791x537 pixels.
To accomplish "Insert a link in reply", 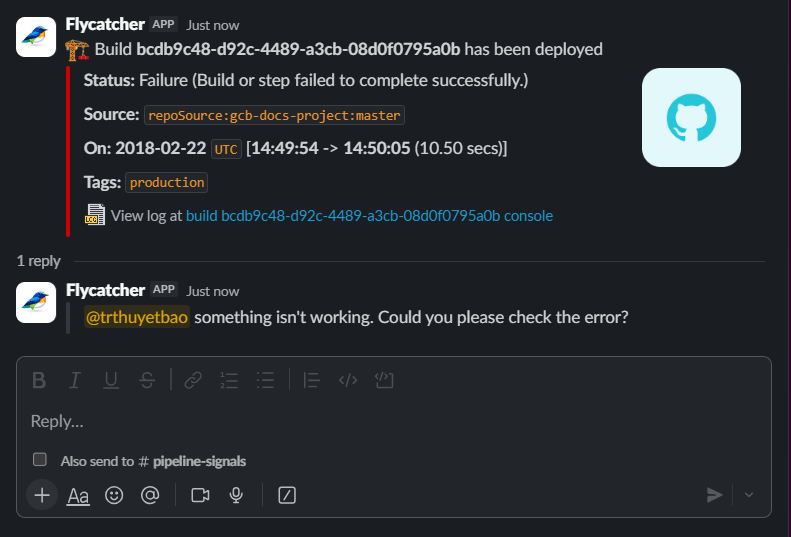I will click(193, 380).
